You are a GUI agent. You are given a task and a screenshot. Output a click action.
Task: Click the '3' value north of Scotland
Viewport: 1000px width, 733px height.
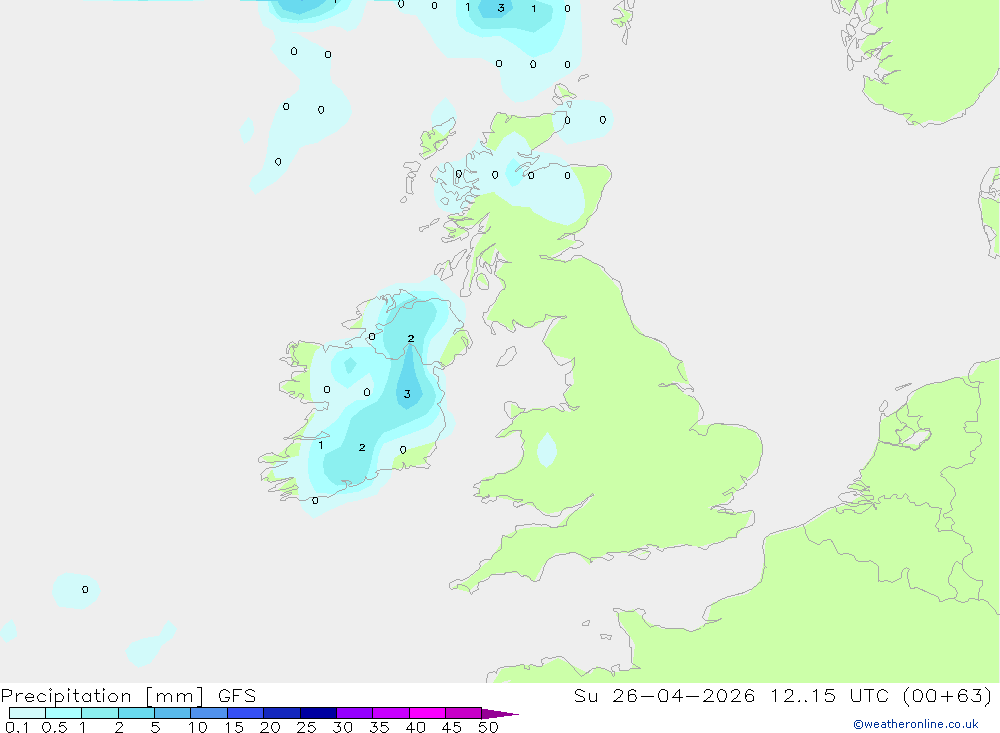pos(501,8)
